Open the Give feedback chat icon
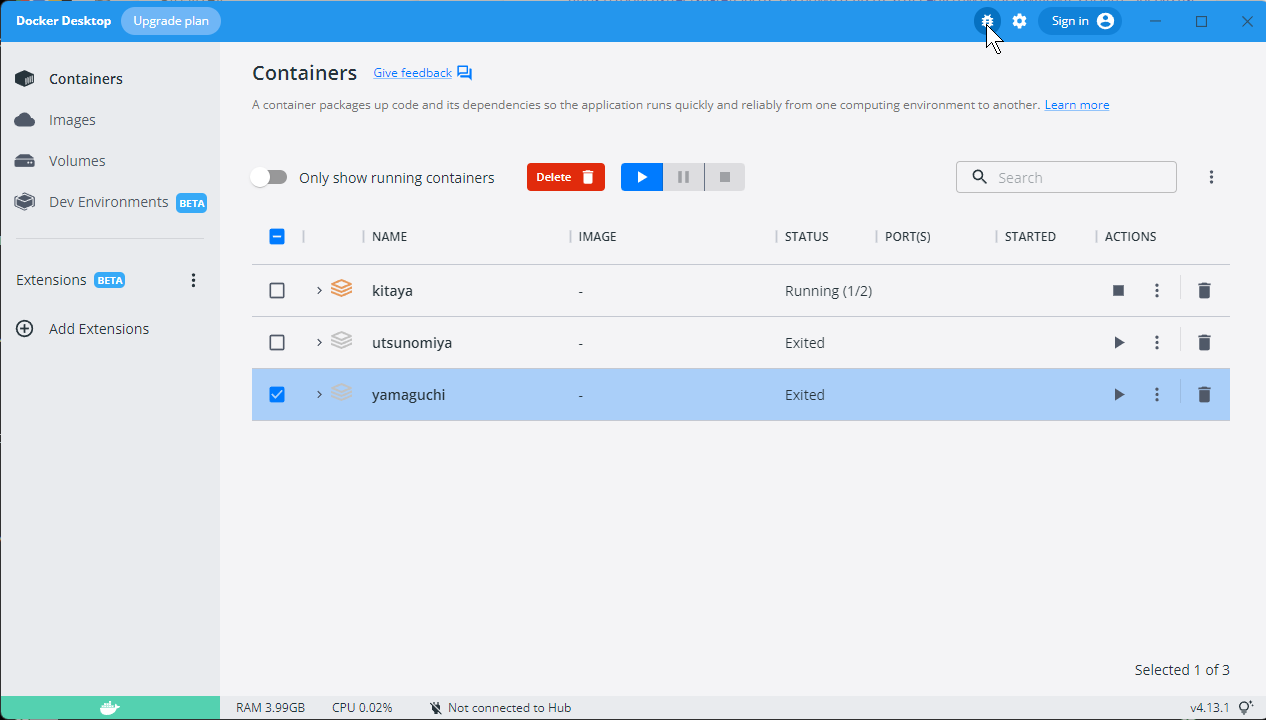 pos(464,73)
